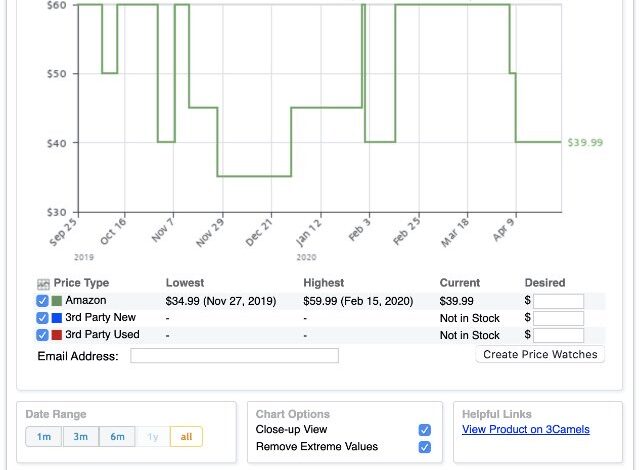Select the 6m date range
640x470 pixels.
117,437
